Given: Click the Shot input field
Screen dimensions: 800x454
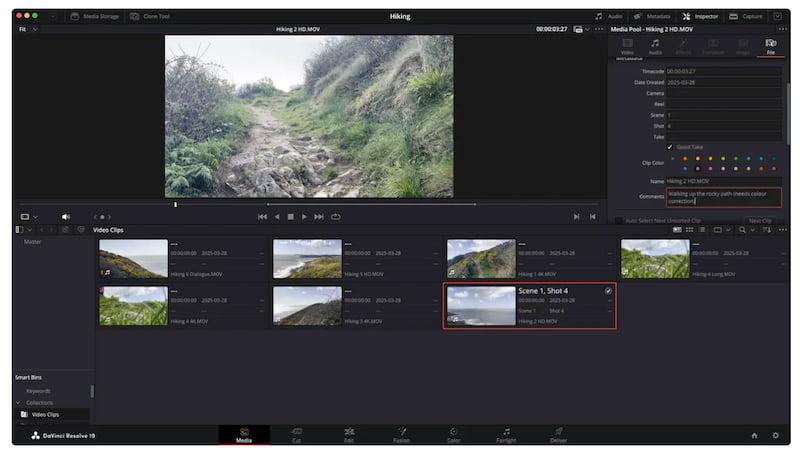Looking at the screenshot, I should point(723,126).
